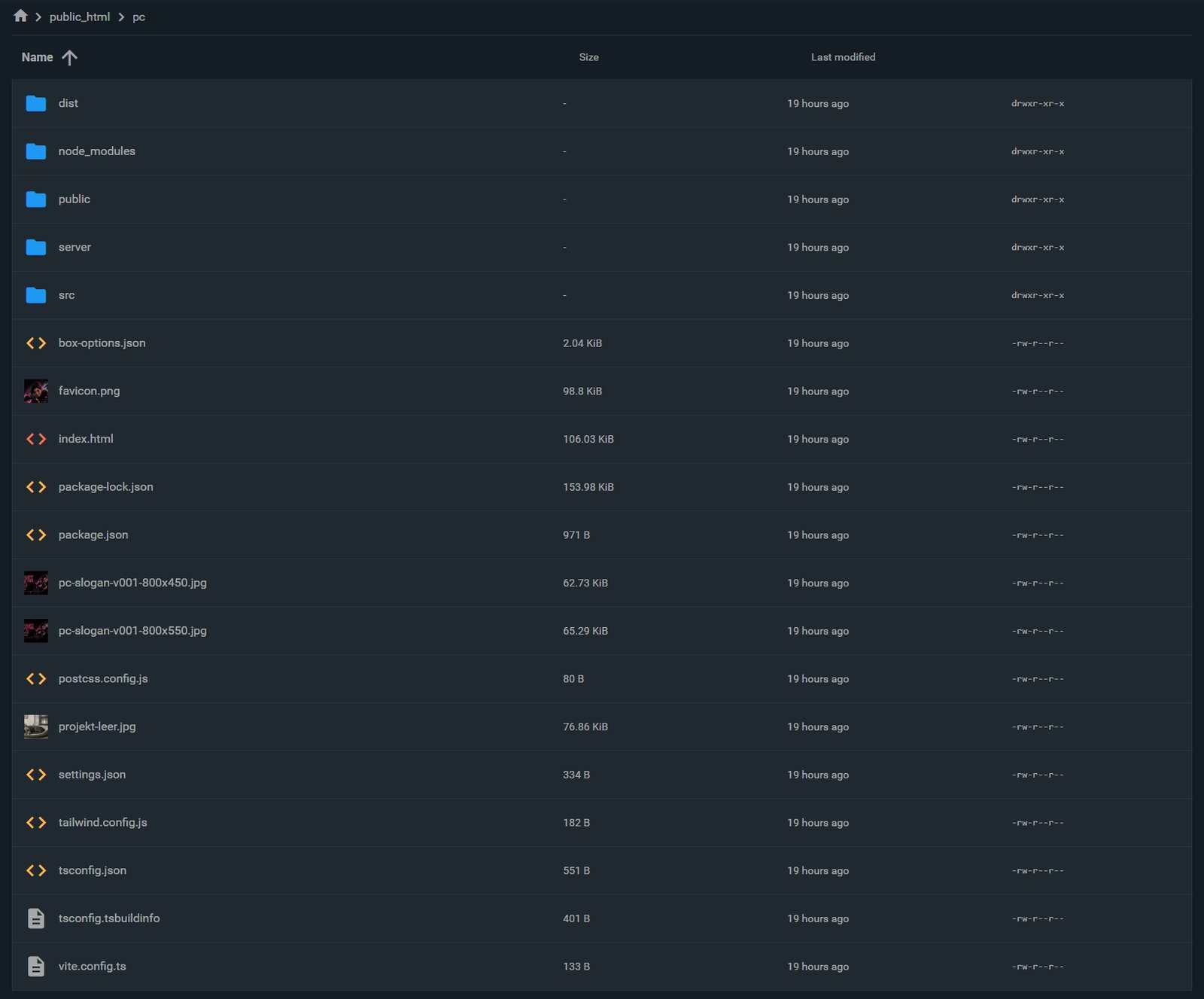
Task: Click the 98.8 KiB size value
Action: click(x=582, y=391)
